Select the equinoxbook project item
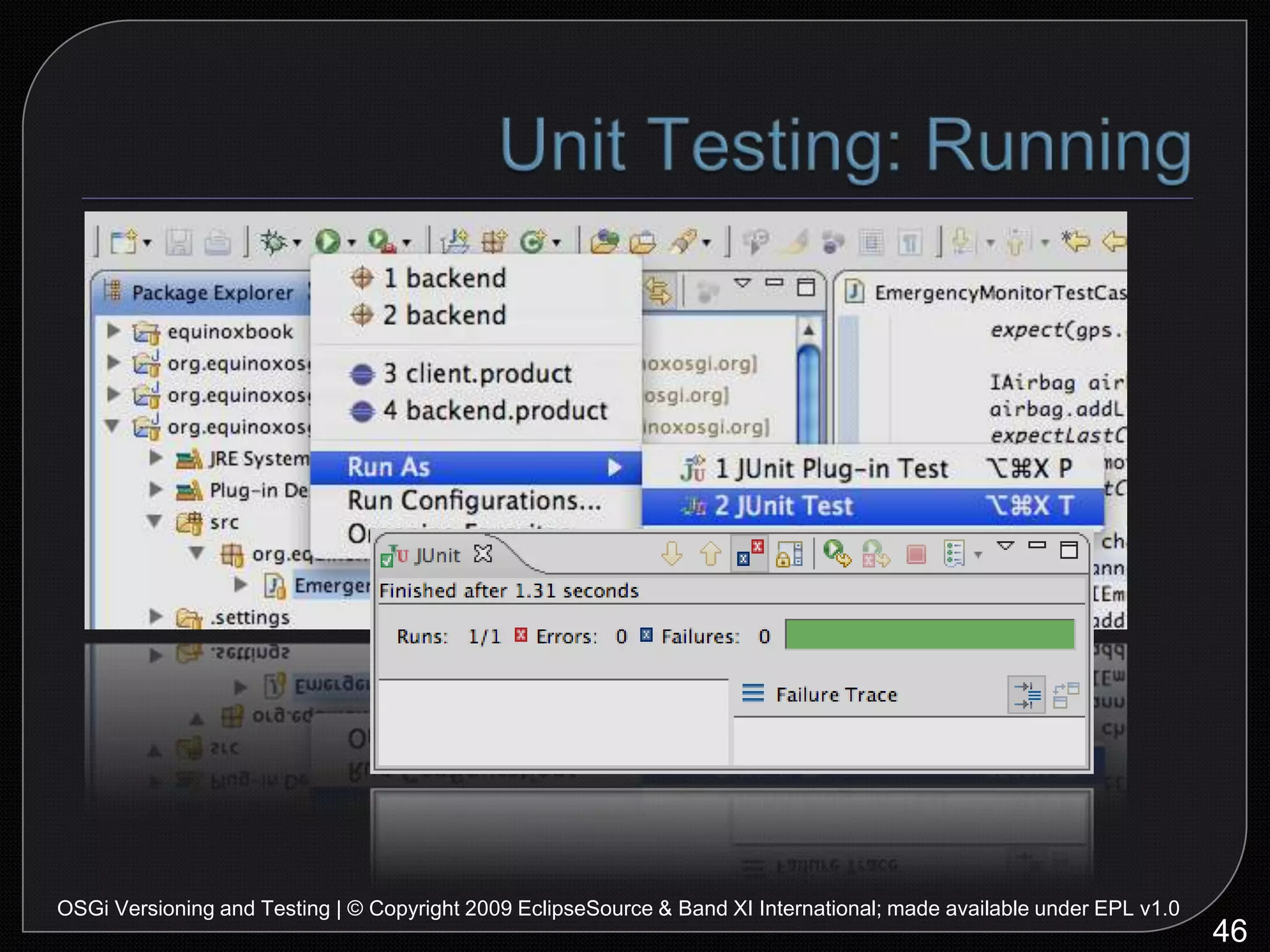 point(212,332)
